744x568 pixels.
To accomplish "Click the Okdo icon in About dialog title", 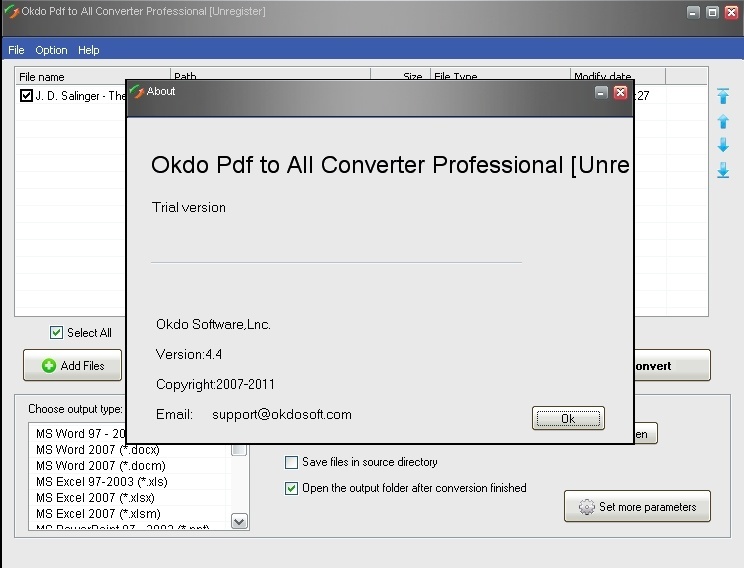I will click(137, 91).
